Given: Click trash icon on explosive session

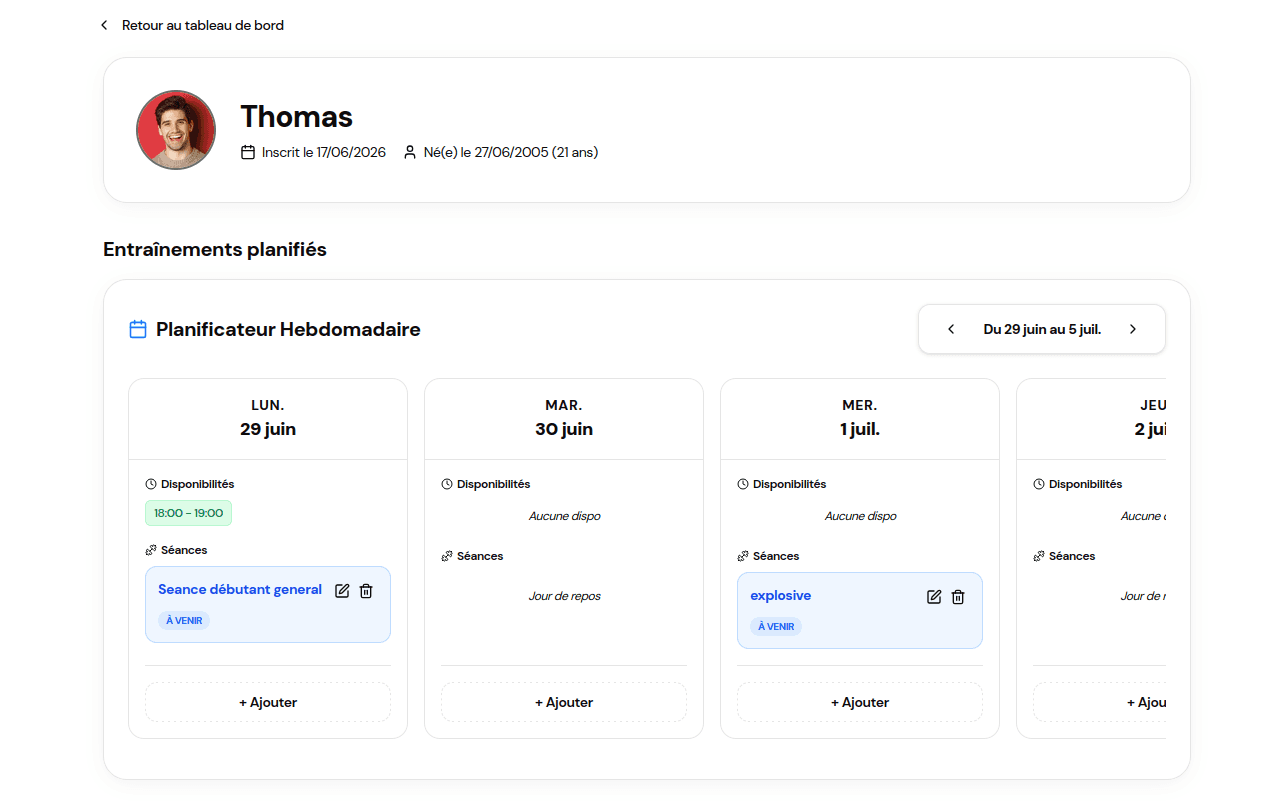Looking at the screenshot, I should pos(958,597).
